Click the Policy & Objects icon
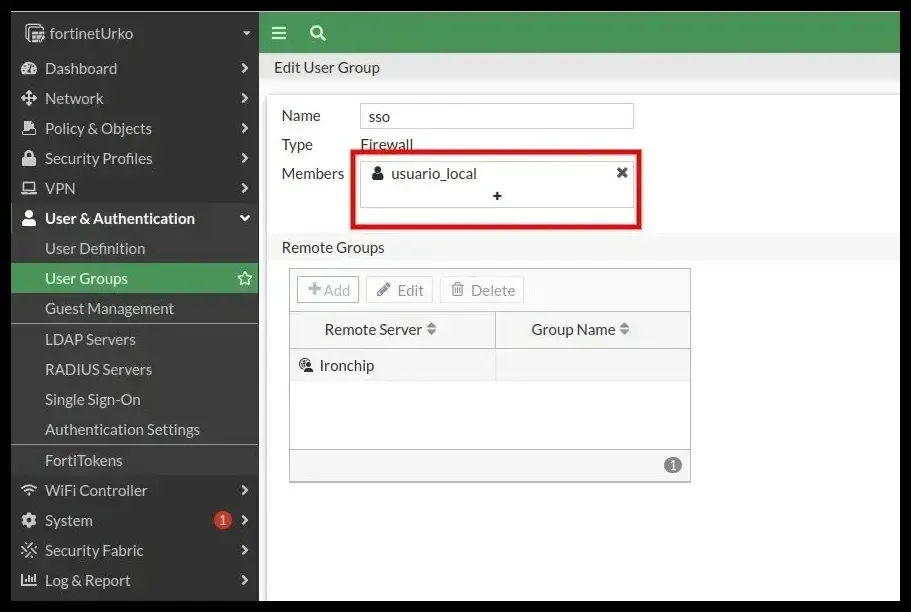 (29, 128)
